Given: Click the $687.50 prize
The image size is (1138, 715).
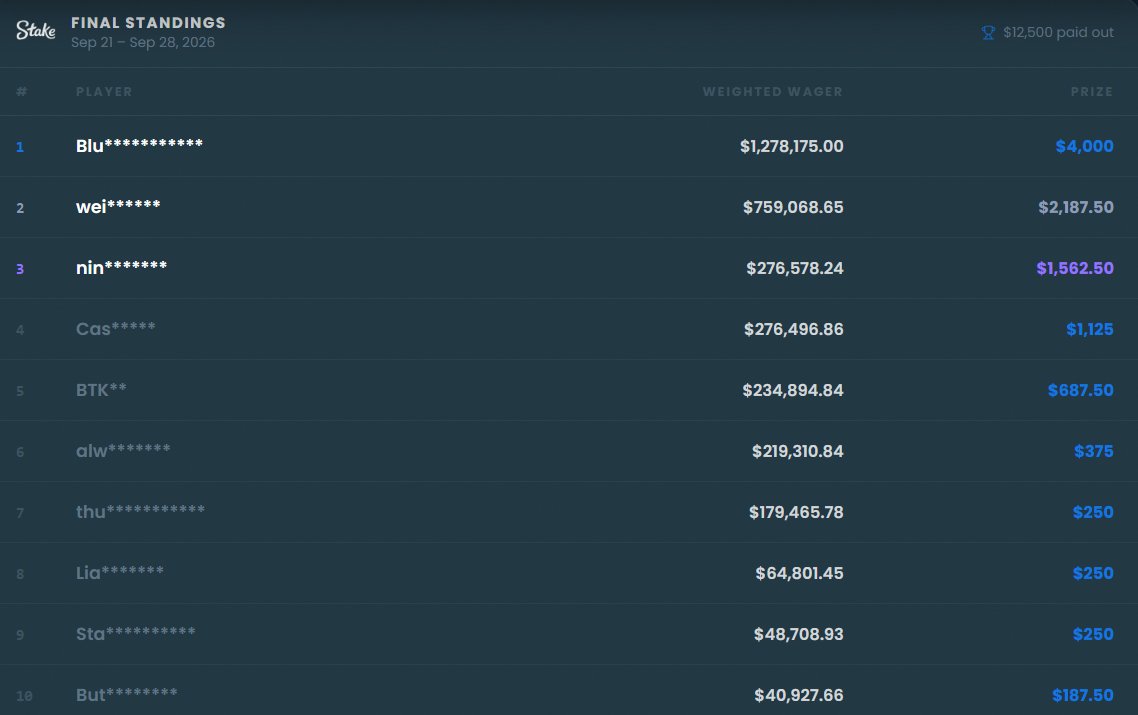Looking at the screenshot, I should coord(1081,390).
